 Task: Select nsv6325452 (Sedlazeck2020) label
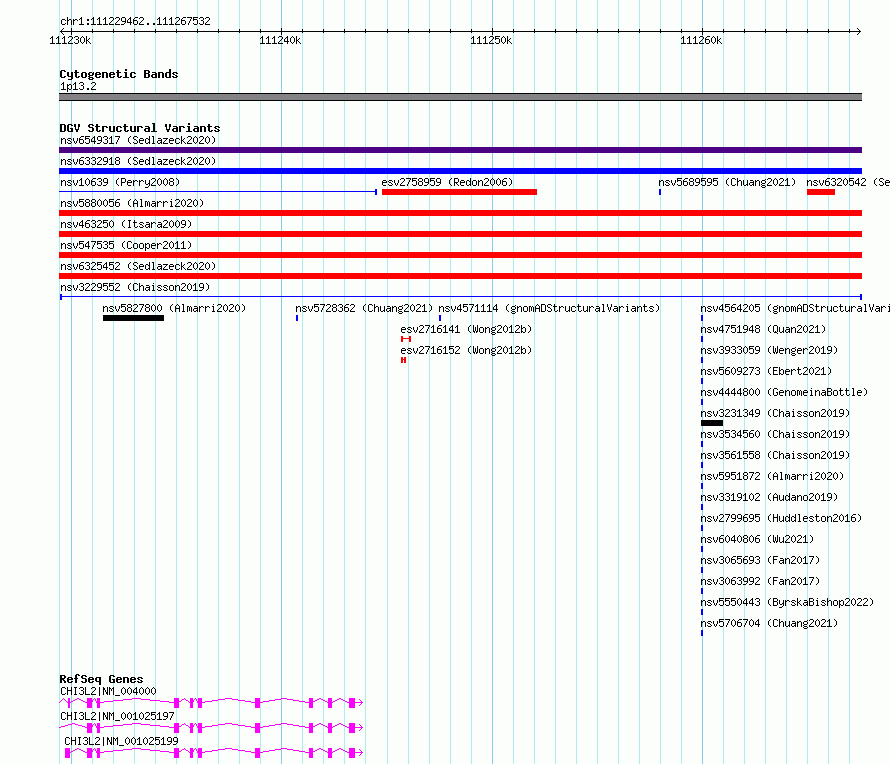click(x=138, y=266)
